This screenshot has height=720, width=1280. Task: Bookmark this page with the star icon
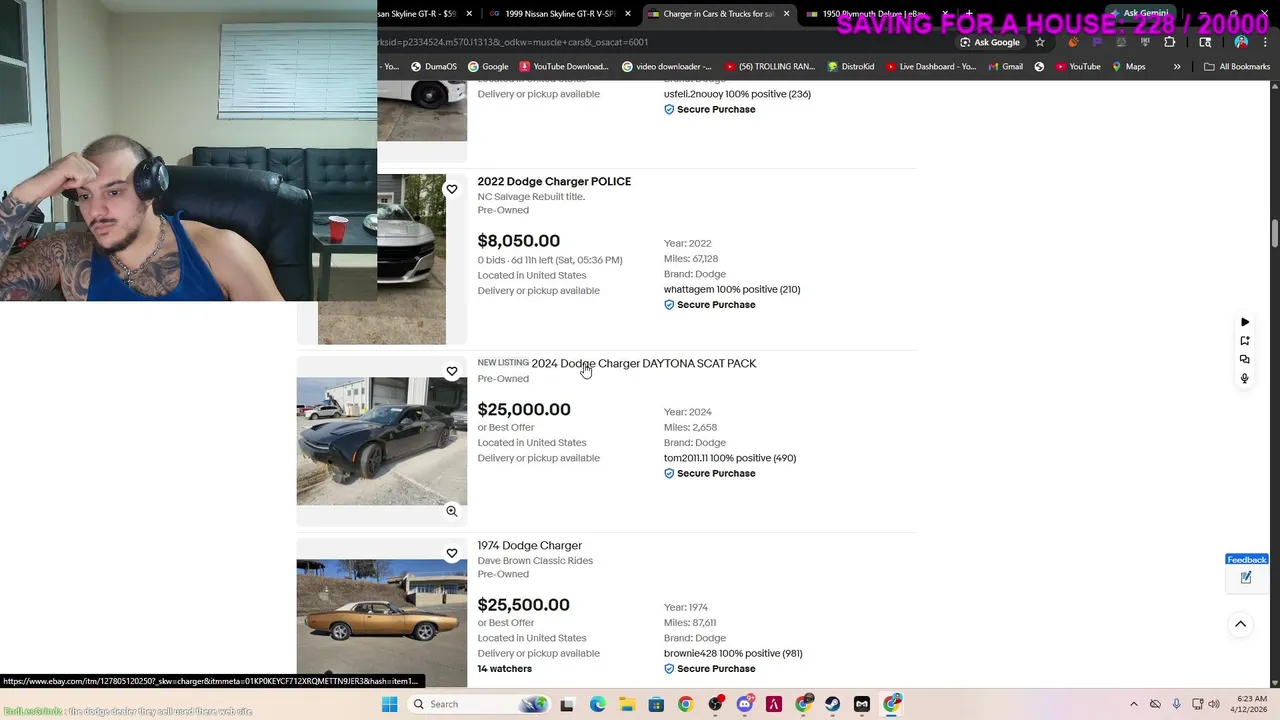coord(1040,42)
